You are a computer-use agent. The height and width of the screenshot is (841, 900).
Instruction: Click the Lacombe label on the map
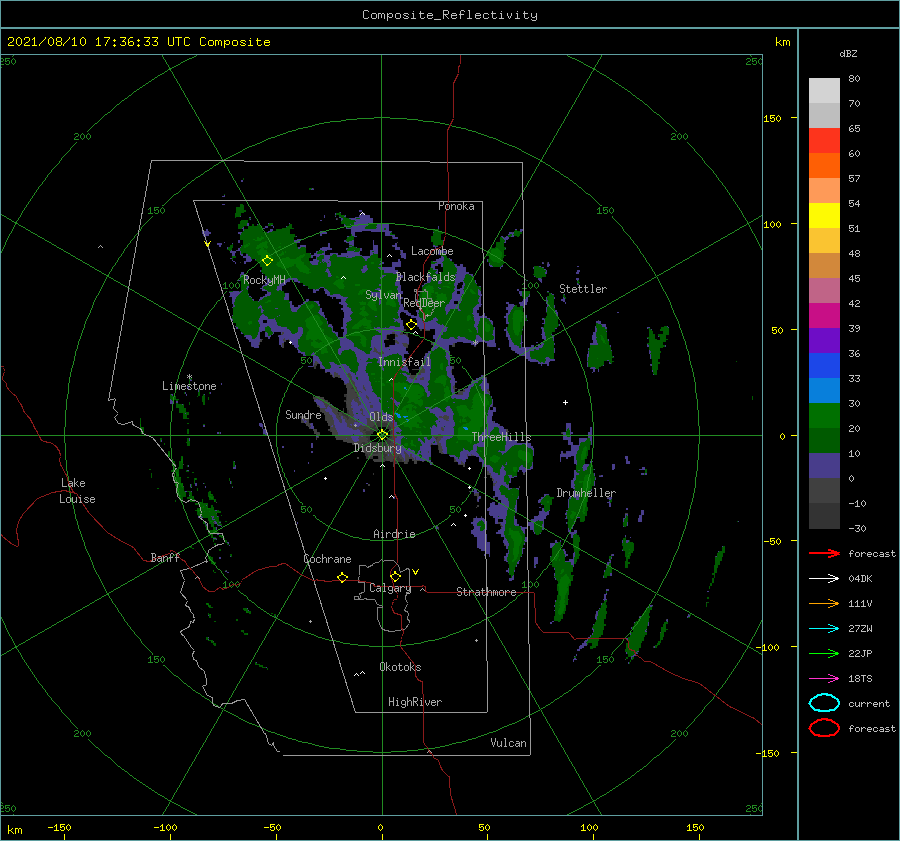point(432,251)
